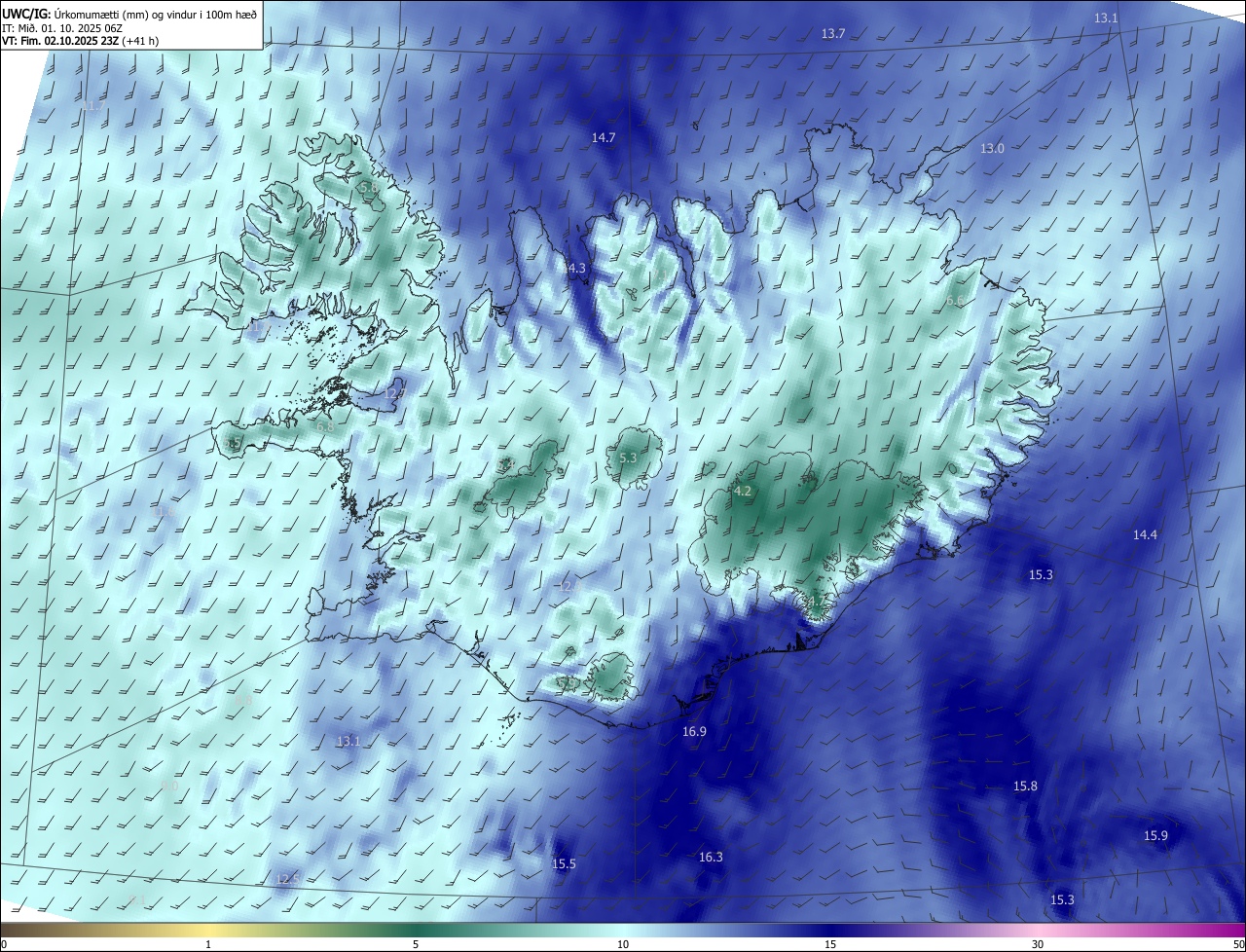Click the map title 'UWC/IG: Úrkomumætti (mm) og vindur'
The height and width of the screenshot is (952, 1246).
(x=129, y=14)
